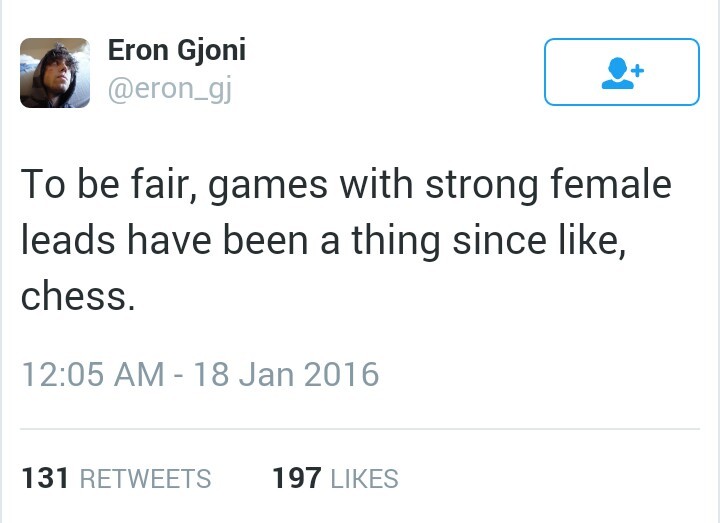Click the hooded figure in profile photo

click(x=50, y=75)
